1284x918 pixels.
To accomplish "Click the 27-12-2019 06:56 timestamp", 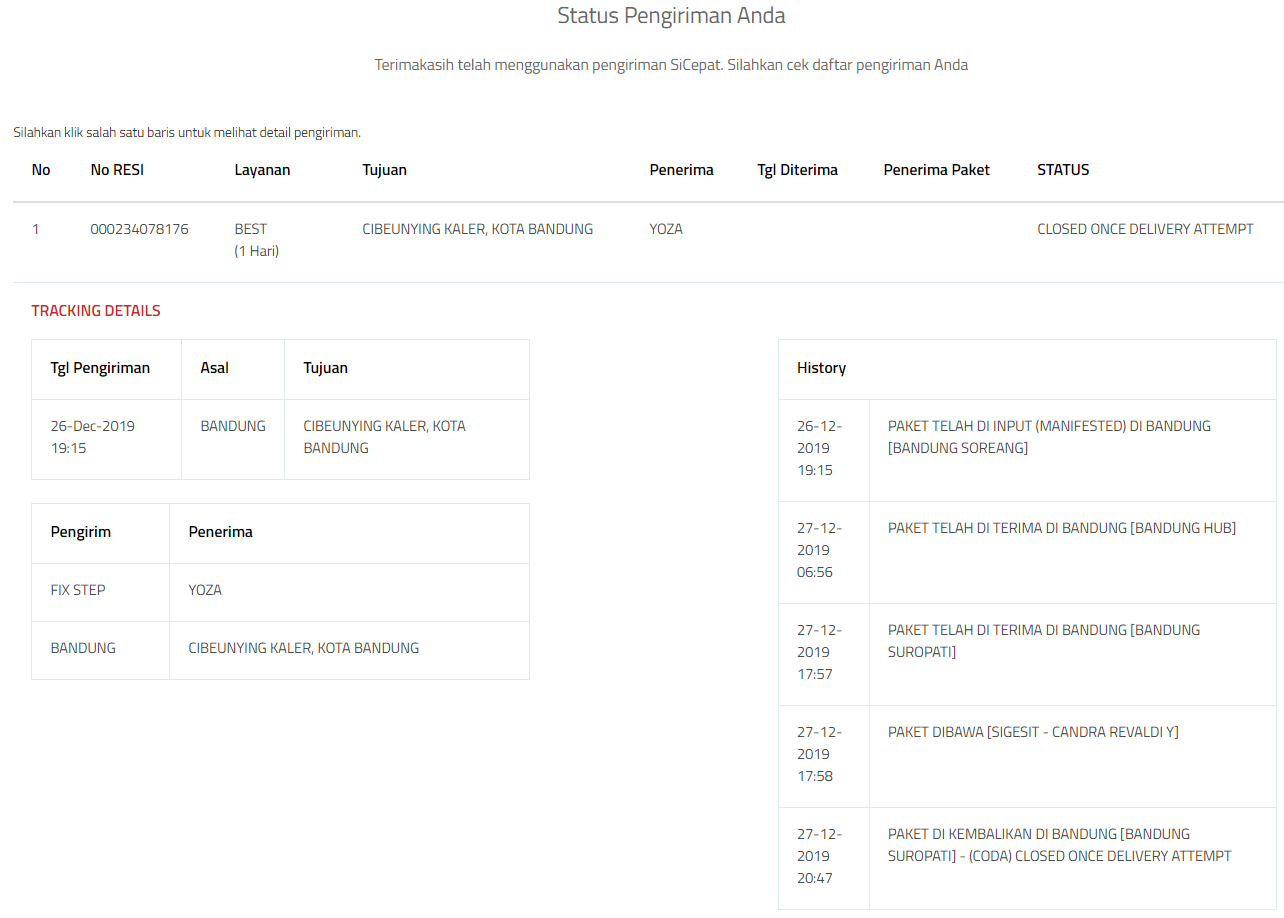I will click(820, 550).
